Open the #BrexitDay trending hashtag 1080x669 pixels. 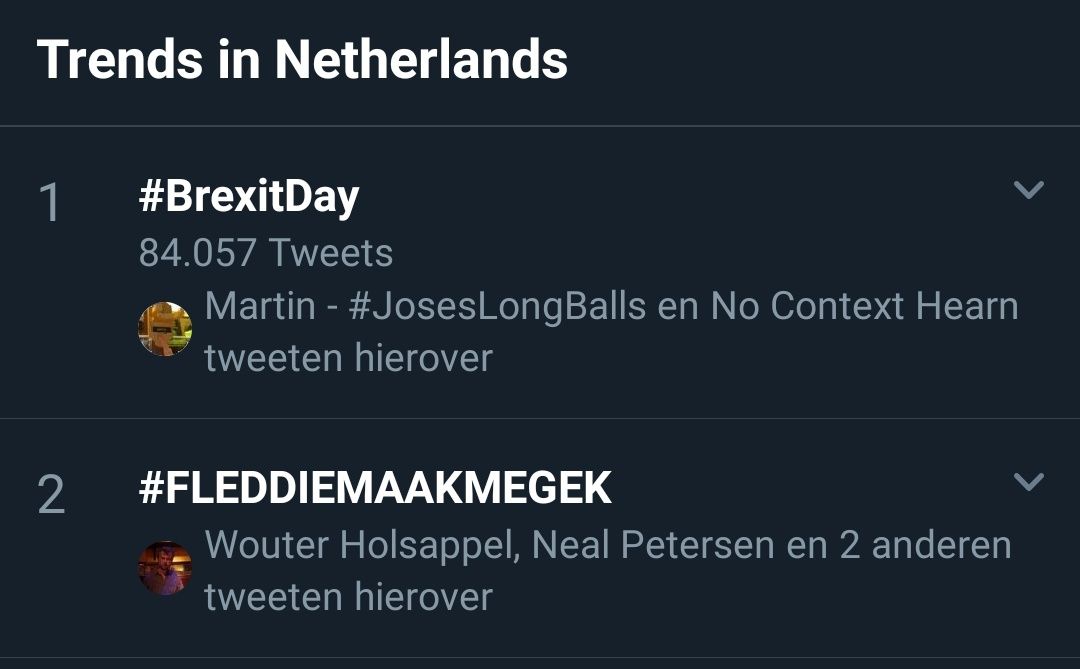[x=248, y=197]
